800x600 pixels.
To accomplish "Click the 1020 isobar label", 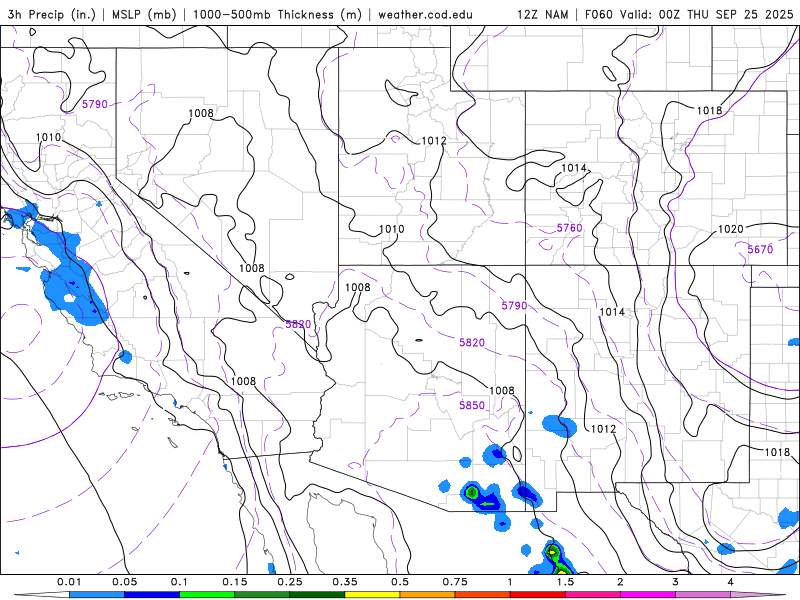I will [x=731, y=229].
